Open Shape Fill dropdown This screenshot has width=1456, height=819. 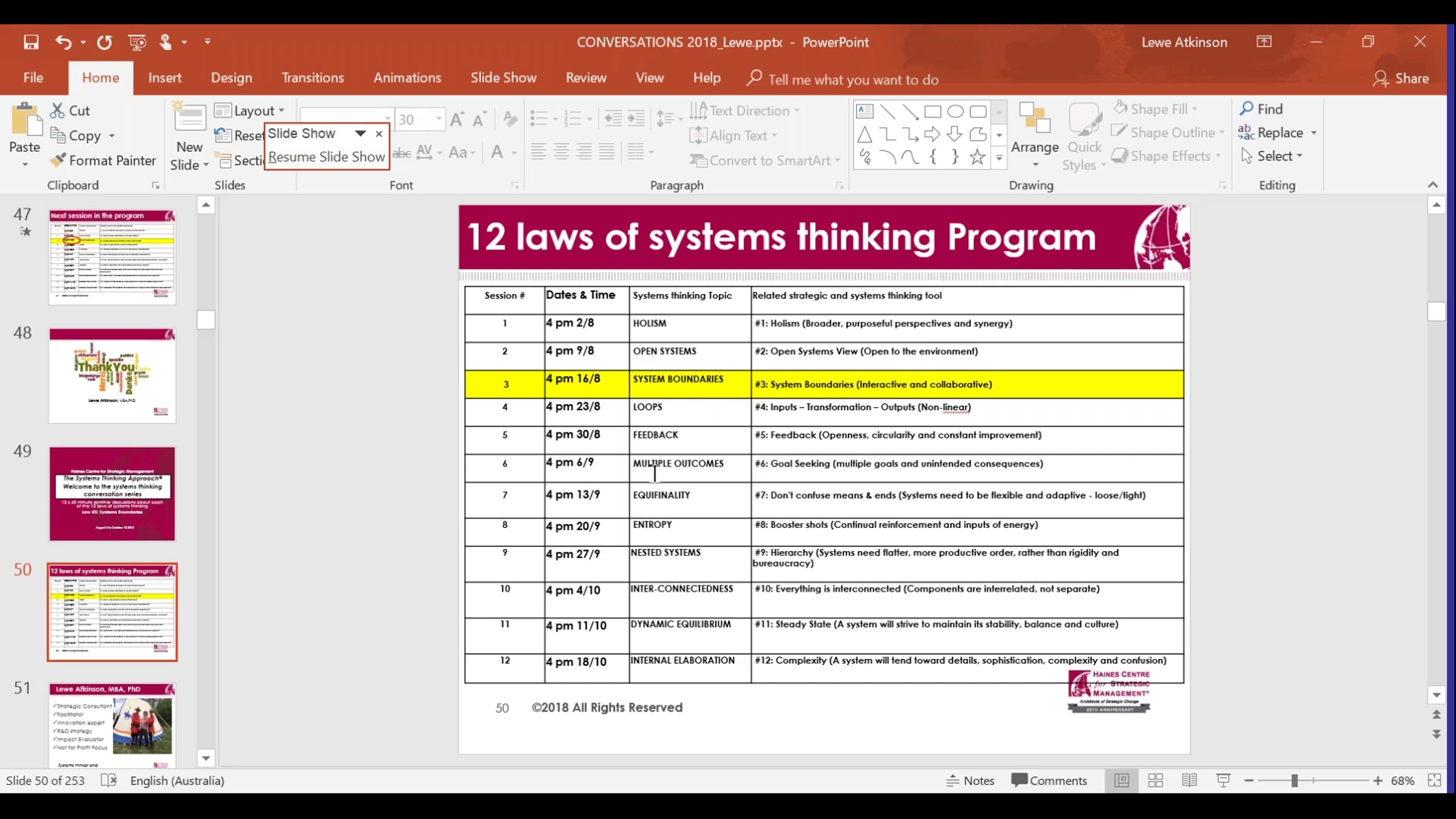[1156, 109]
